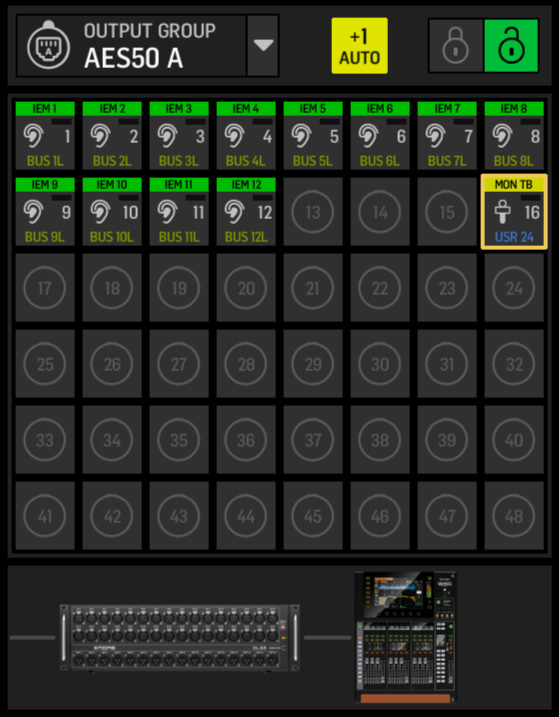Image resolution: width=559 pixels, height=717 pixels.
Task: Select the IEM 1 ear icon in output 1
Action: [x=33, y=136]
